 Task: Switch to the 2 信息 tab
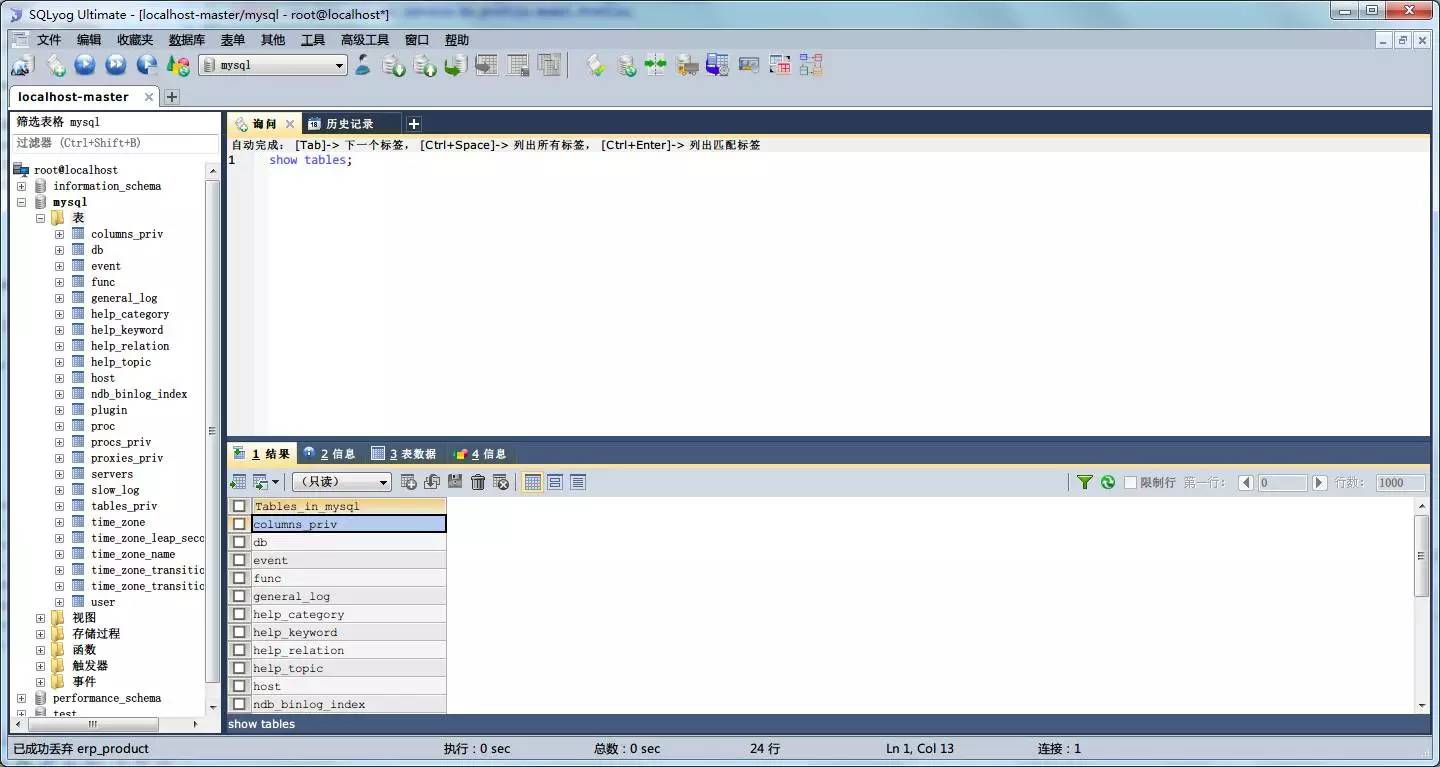coord(329,454)
